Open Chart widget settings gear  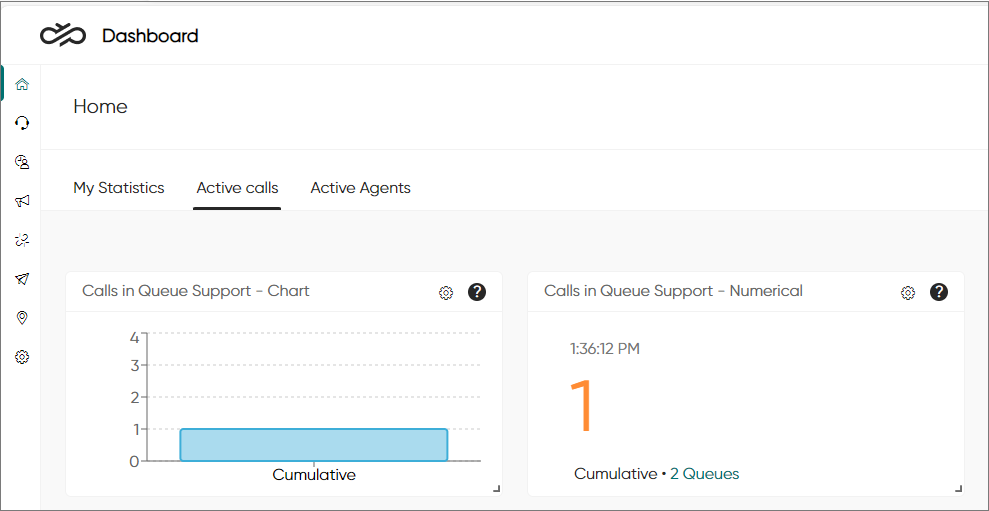click(446, 293)
